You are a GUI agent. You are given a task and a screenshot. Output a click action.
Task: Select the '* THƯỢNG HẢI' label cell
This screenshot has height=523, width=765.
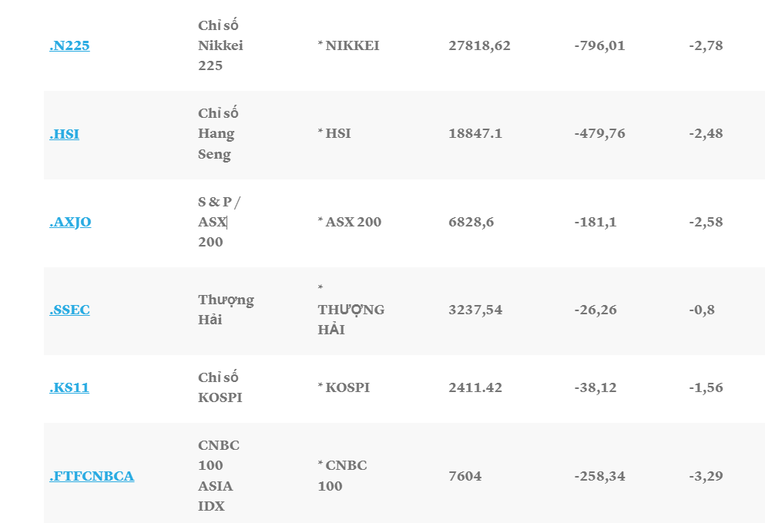coord(350,309)
